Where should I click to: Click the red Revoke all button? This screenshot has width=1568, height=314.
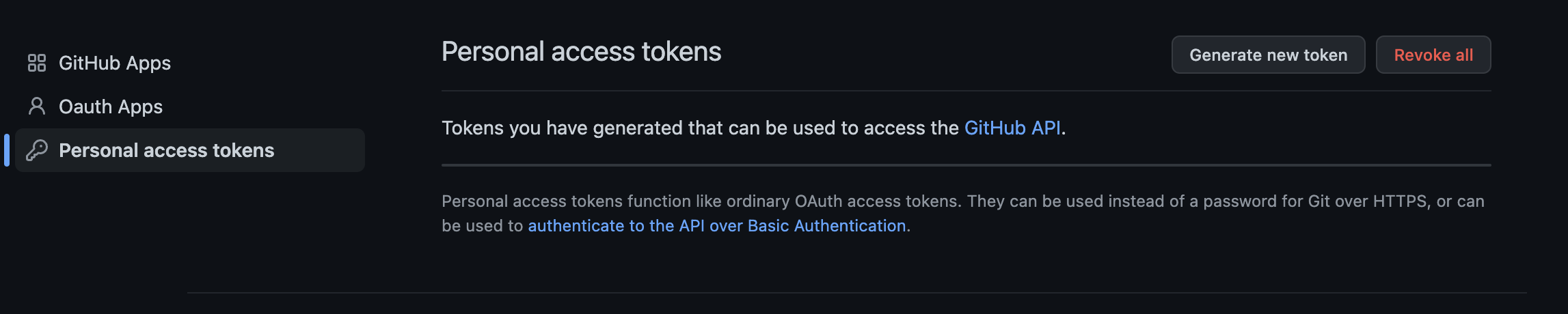[1433, 55]
